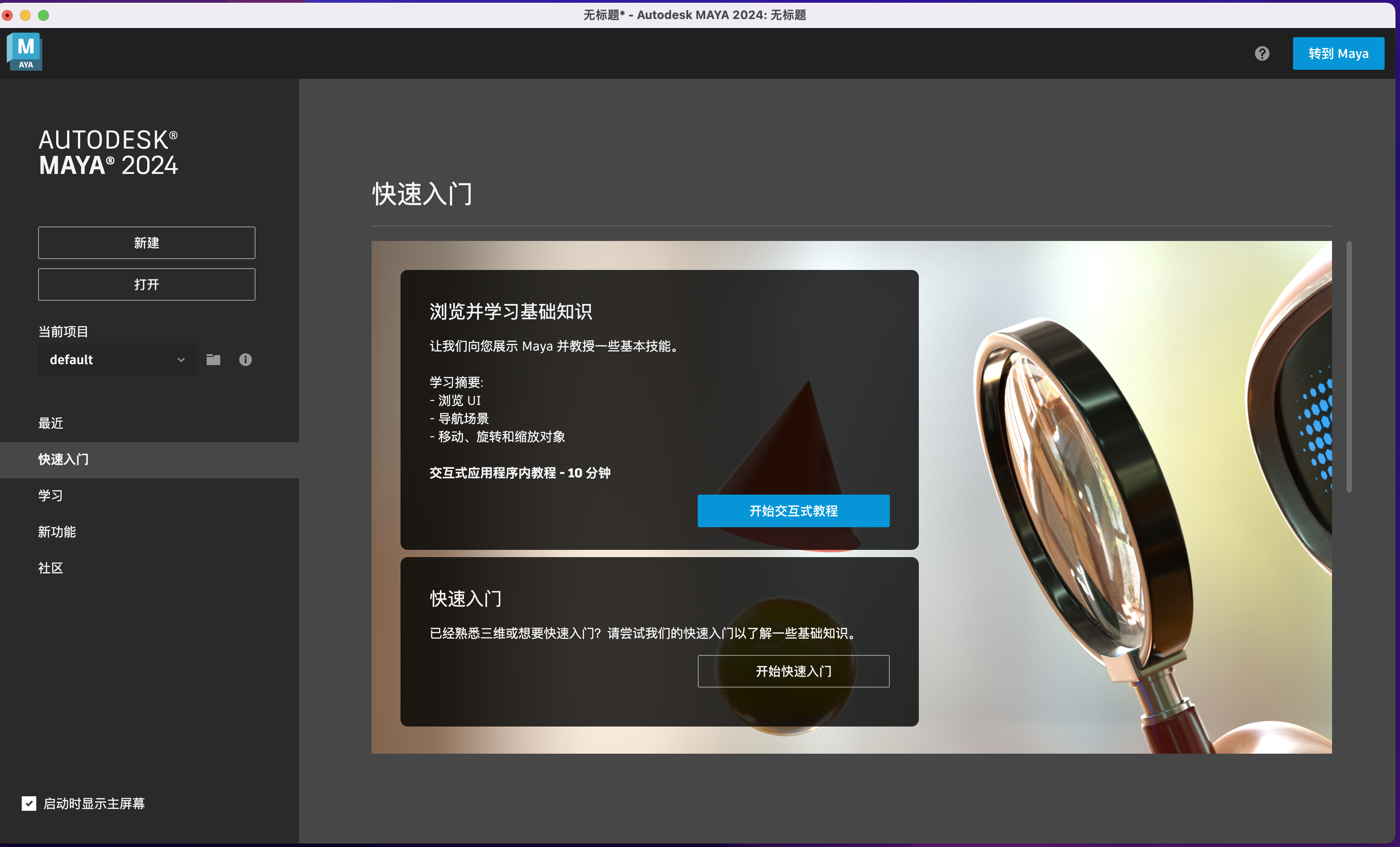Go to the 学习 section
The height and width of the screenshot is (847, 1400).
click(51, 496)
